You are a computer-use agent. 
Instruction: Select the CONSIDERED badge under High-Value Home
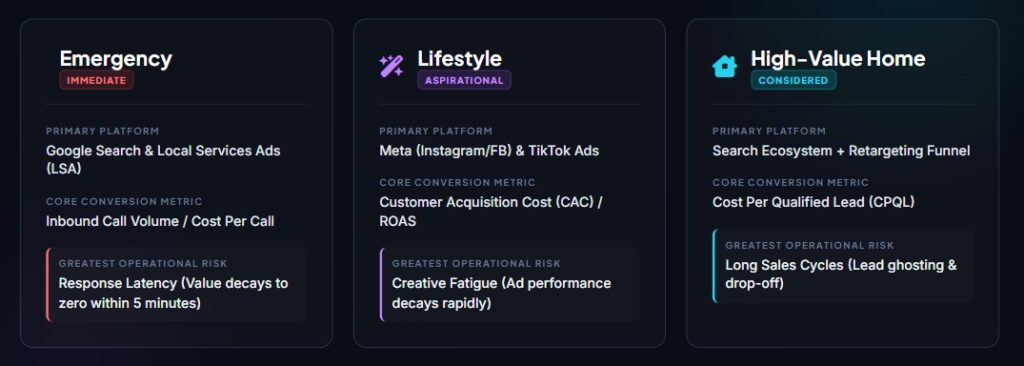pos(793,80)
